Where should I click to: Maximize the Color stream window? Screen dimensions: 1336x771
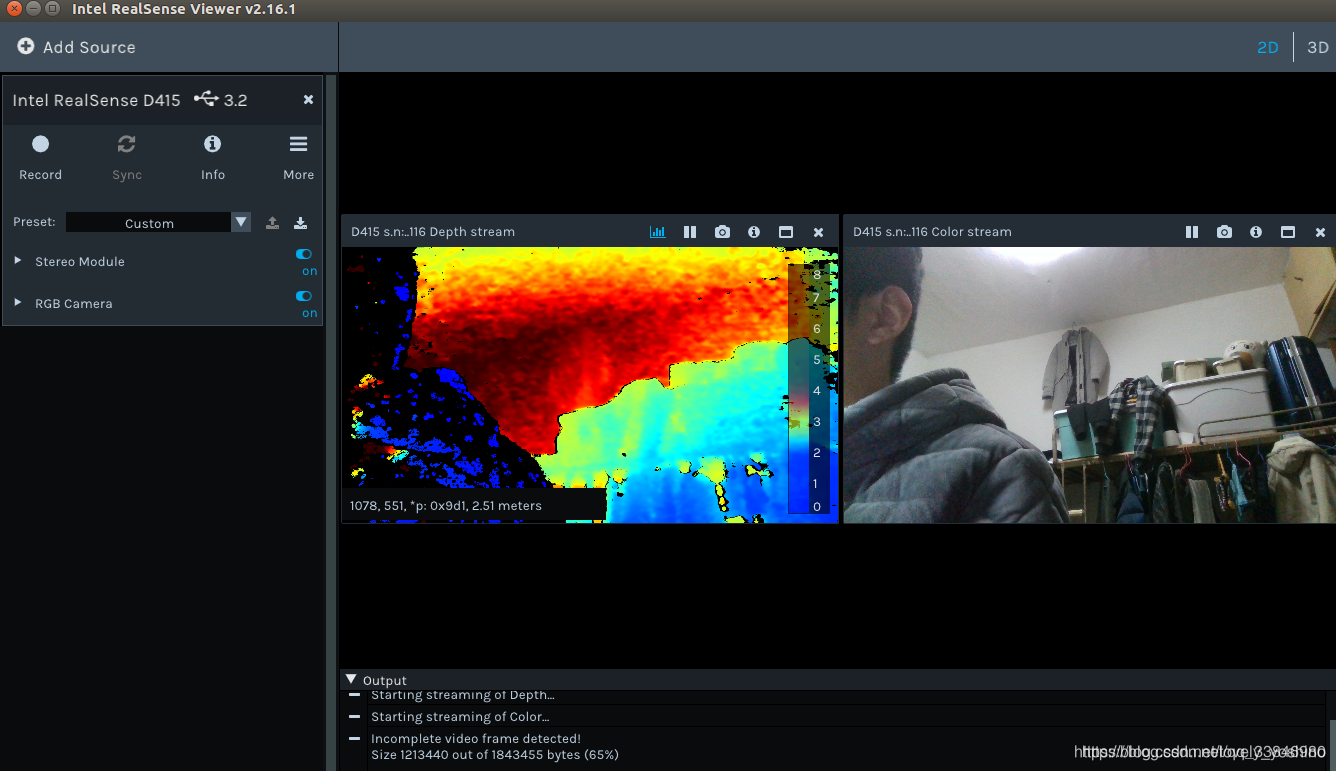tap(1288, 232)
